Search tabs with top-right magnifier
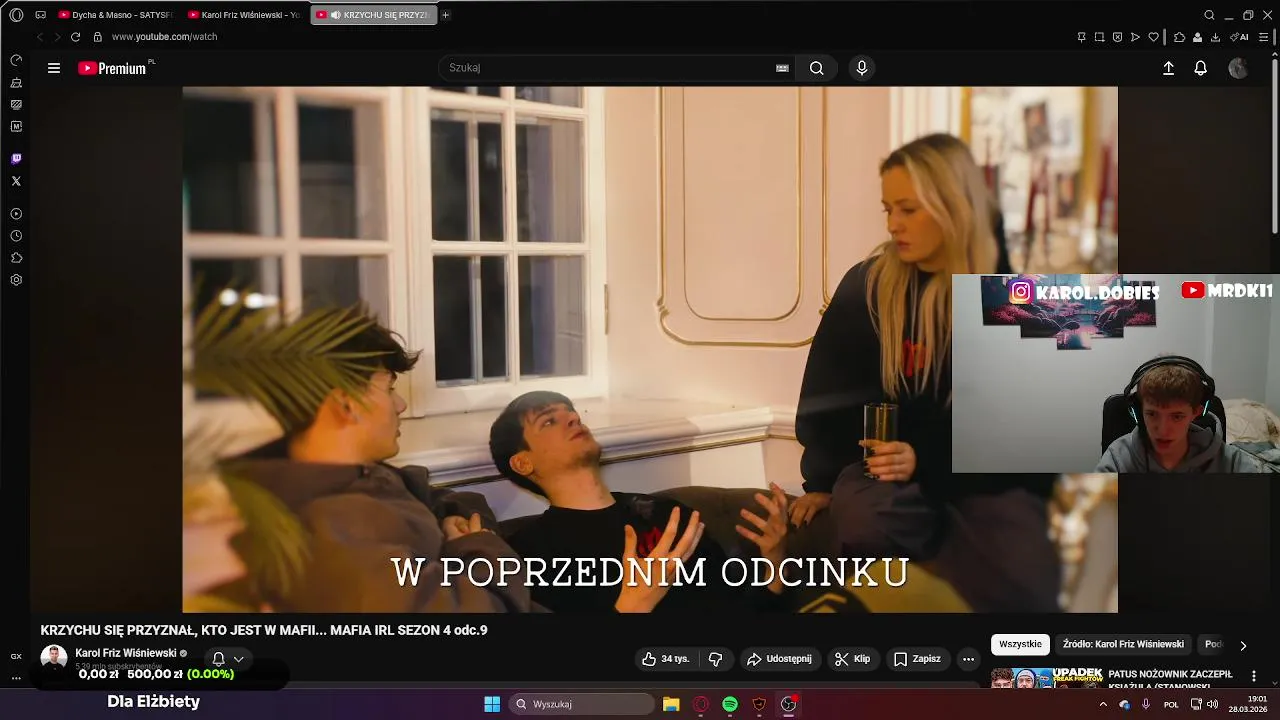Screen dimensions: 1280x720 point(1209,15)
